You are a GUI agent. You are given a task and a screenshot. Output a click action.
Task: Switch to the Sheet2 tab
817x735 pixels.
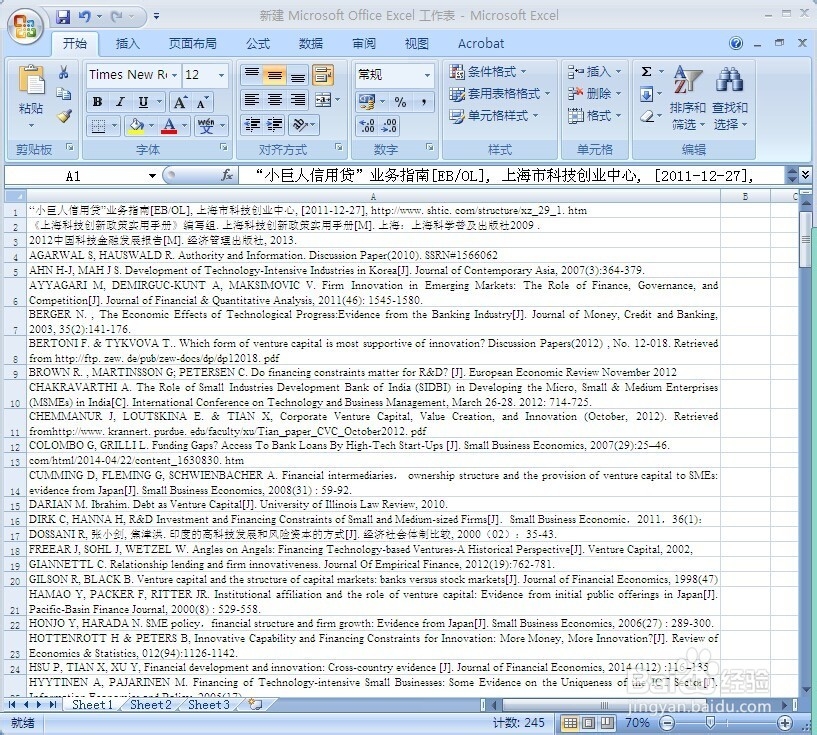149,704
